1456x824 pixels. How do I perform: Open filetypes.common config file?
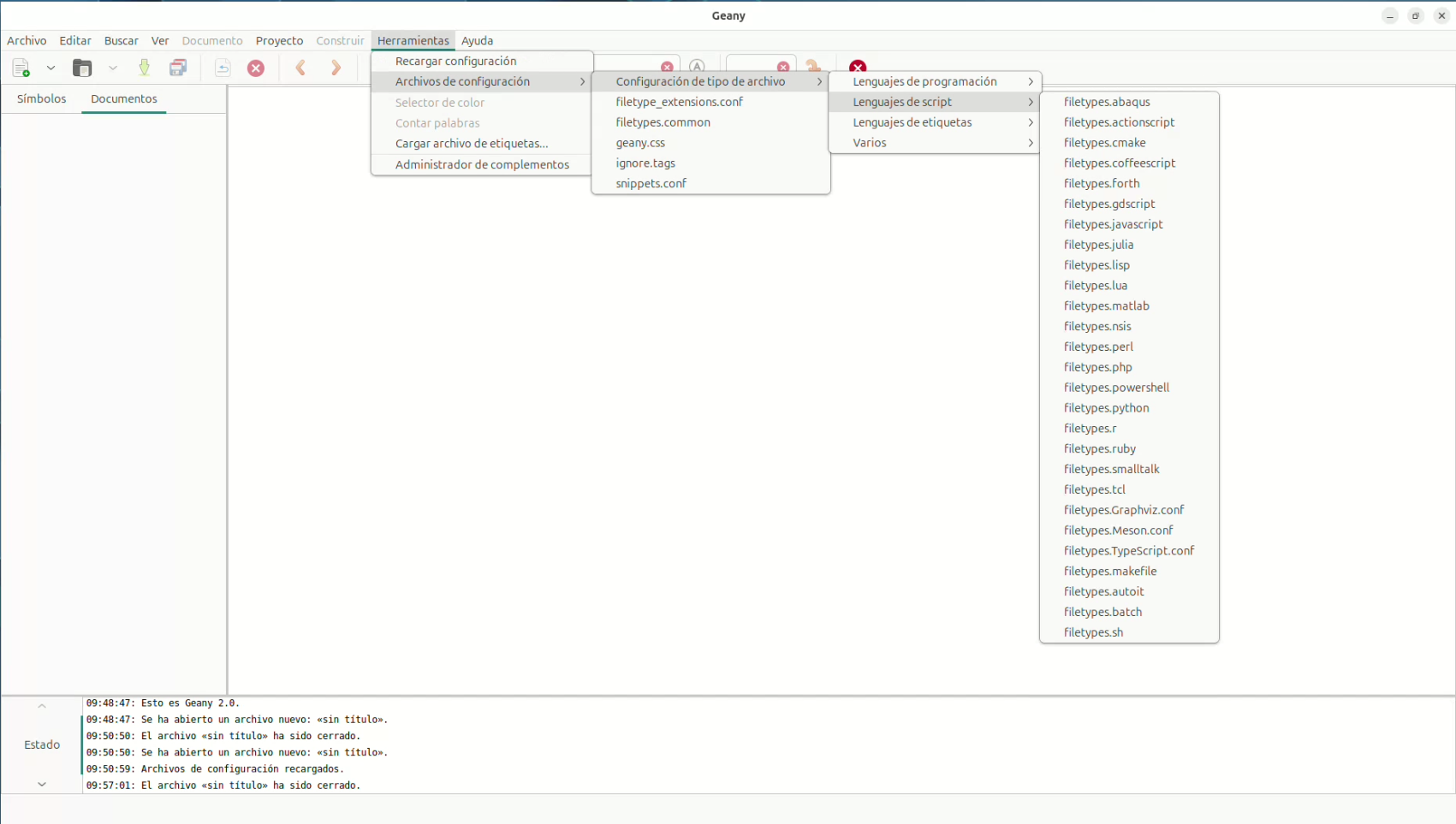[710, 122]
